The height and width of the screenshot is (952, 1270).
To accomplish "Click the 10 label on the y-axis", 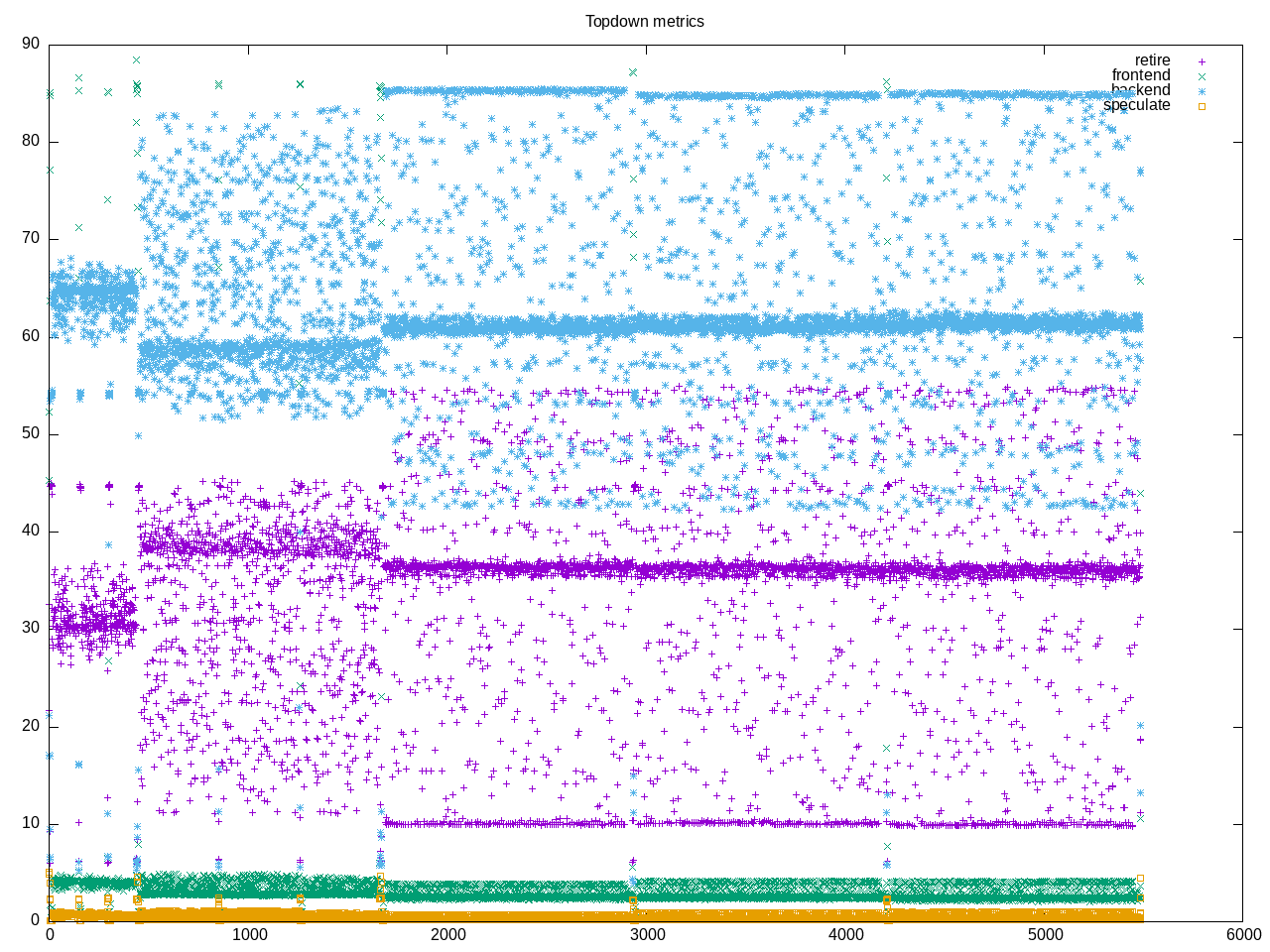I will pos(31,823).
